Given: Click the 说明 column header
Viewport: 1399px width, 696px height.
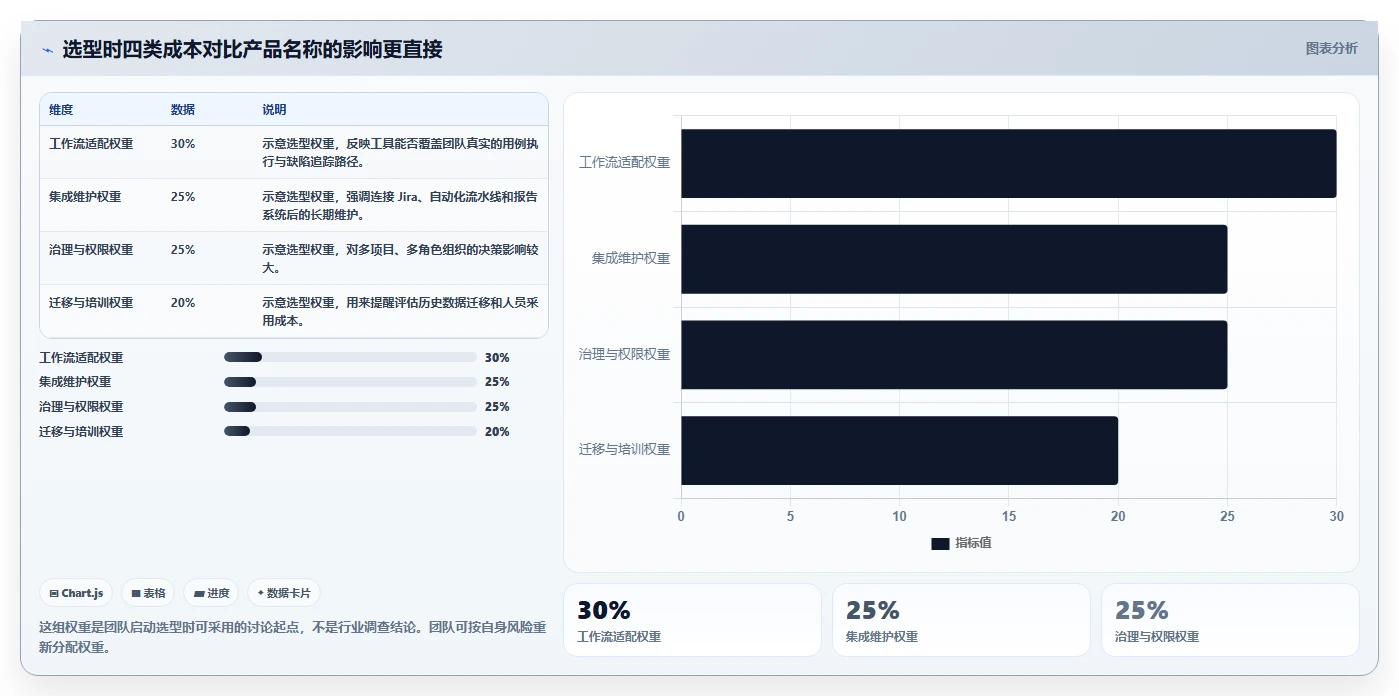Looking at the screenshot, I should click(274, 110).
